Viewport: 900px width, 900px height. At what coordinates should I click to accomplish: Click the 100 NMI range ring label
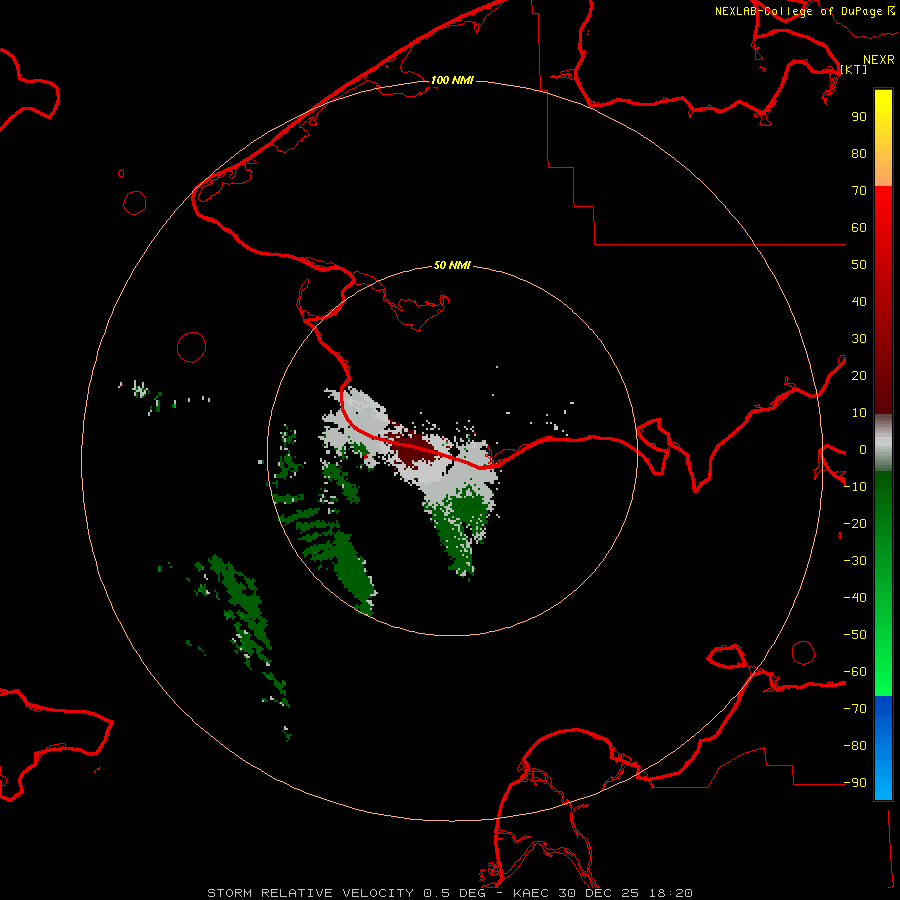[x=452, y=80]
